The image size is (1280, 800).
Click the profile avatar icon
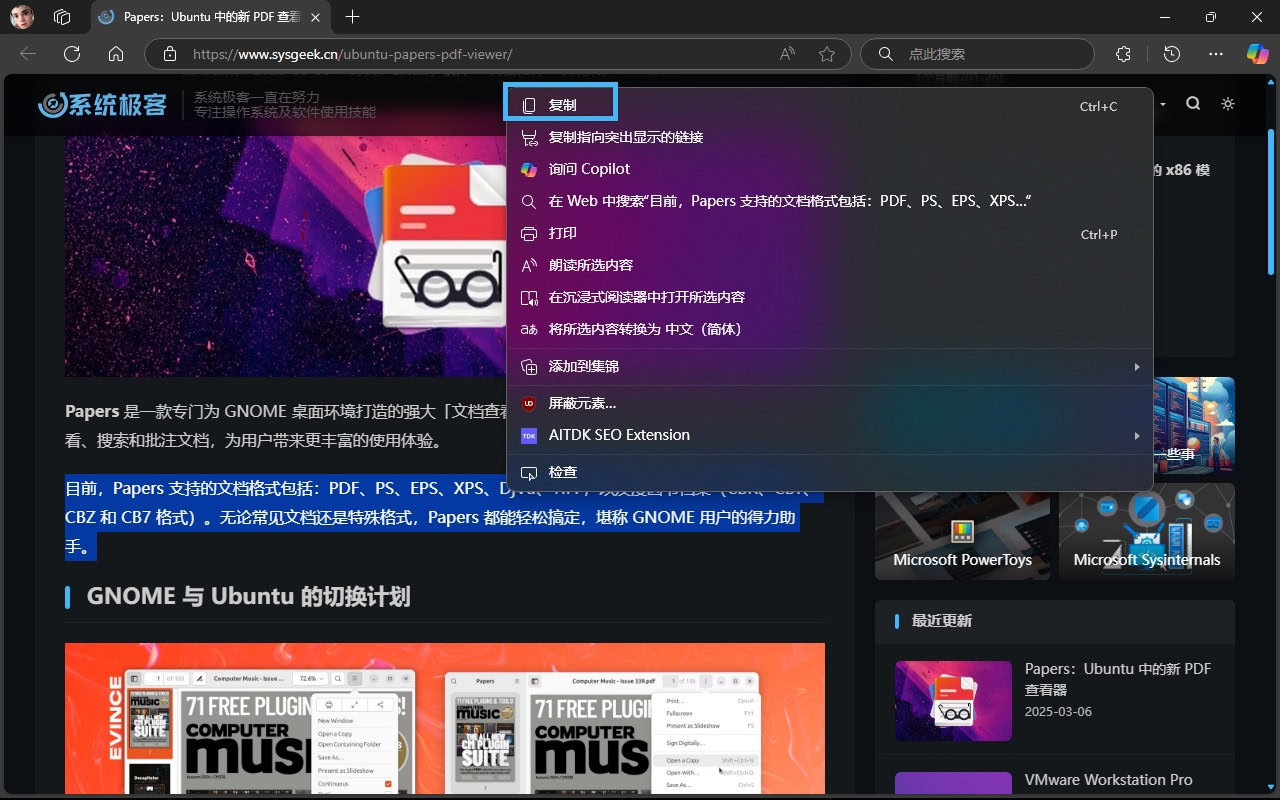coord(22,17)
